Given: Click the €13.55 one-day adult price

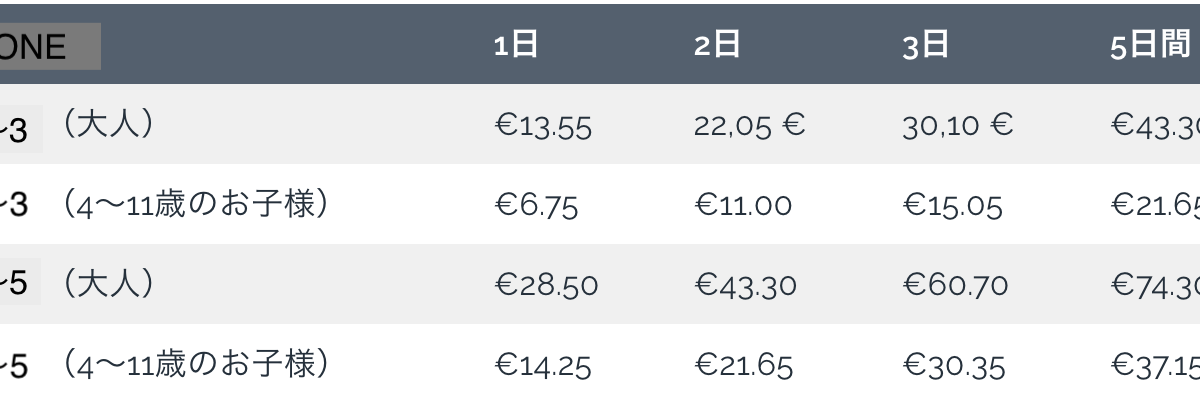Looking at the screenshot, I should [x=543, y=126].
